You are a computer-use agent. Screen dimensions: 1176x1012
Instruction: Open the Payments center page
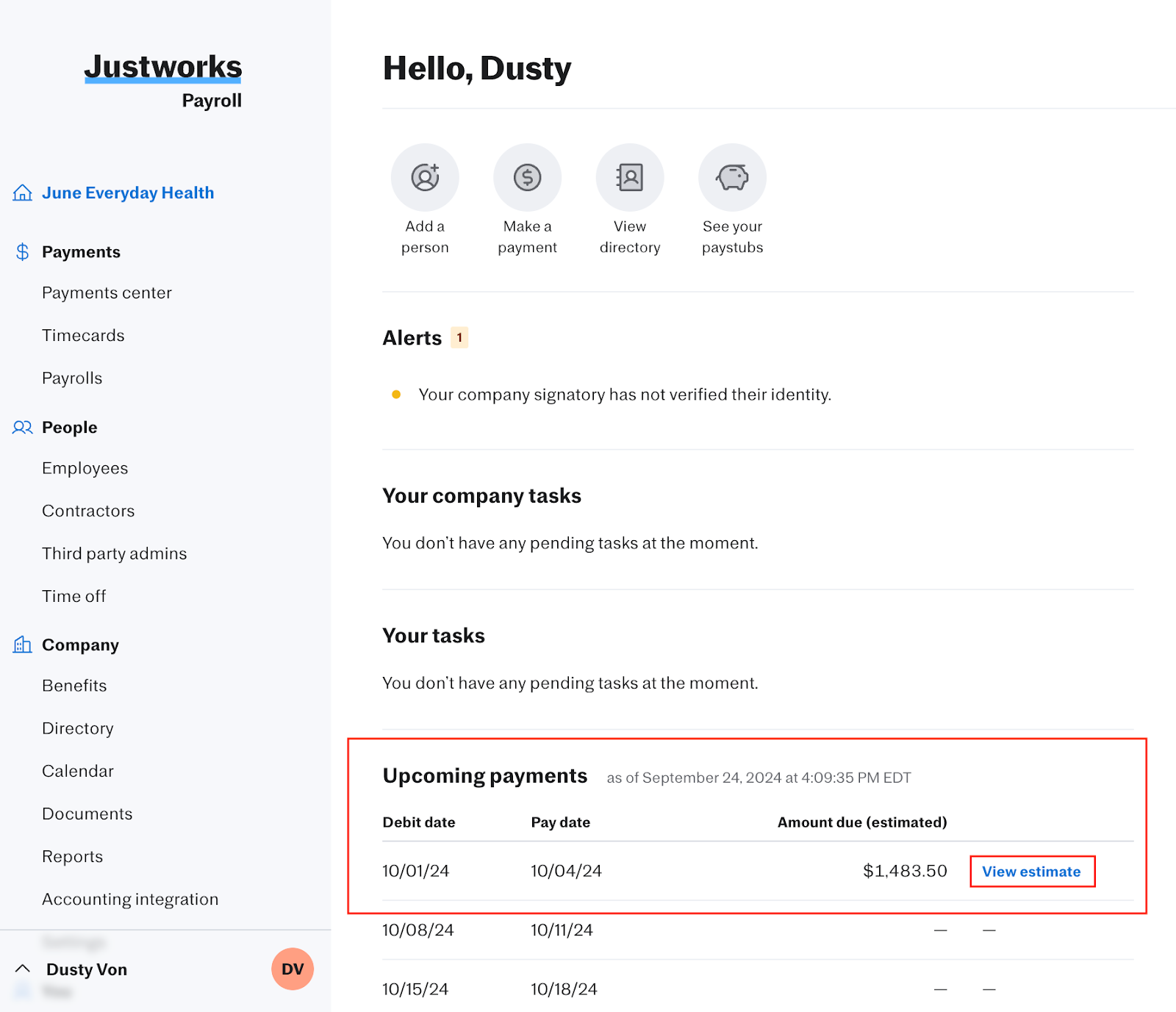tap(107, 293)
